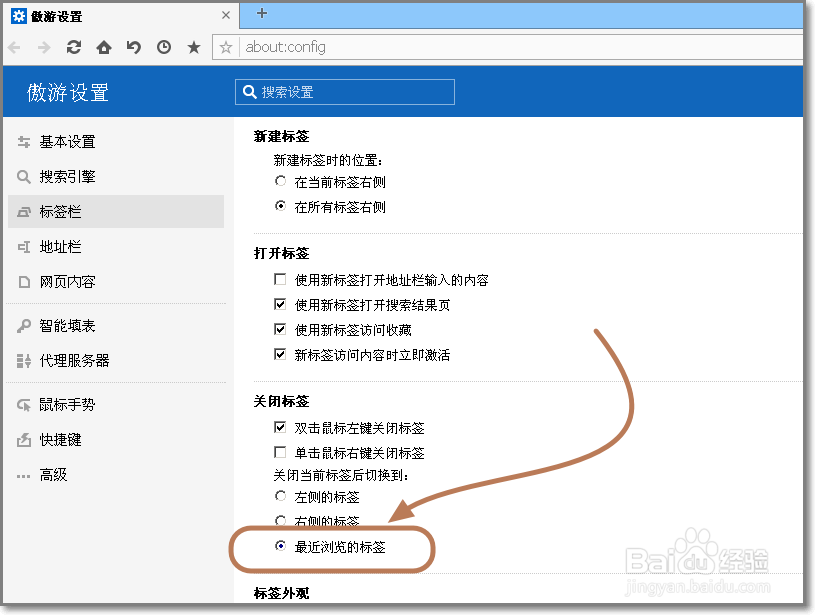Image resolution: width=815 pixels, height=615 pixels.
Task: Enable 使用新标签打开地址栏输入的内容 checkbox
Action: tap(280, 280)
